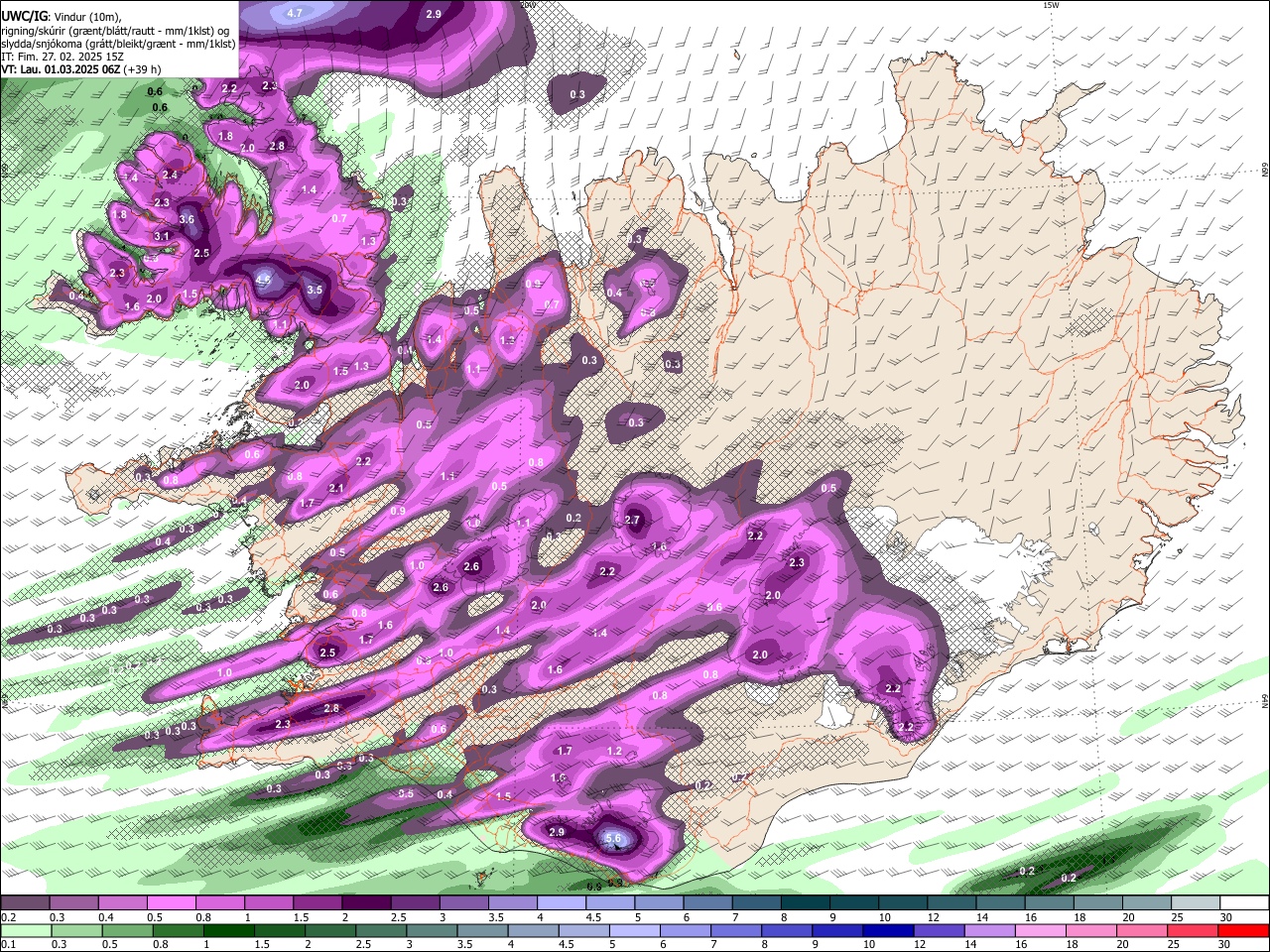Click the dark blue 10 mm rain legend swatch
This screenshot has height=952, width=1270.
[x=888, y=930]
